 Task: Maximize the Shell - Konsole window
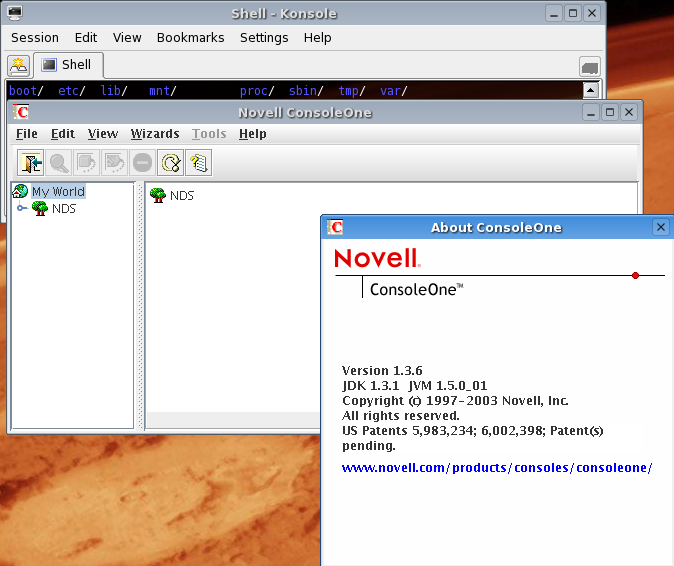coord(573,13)
